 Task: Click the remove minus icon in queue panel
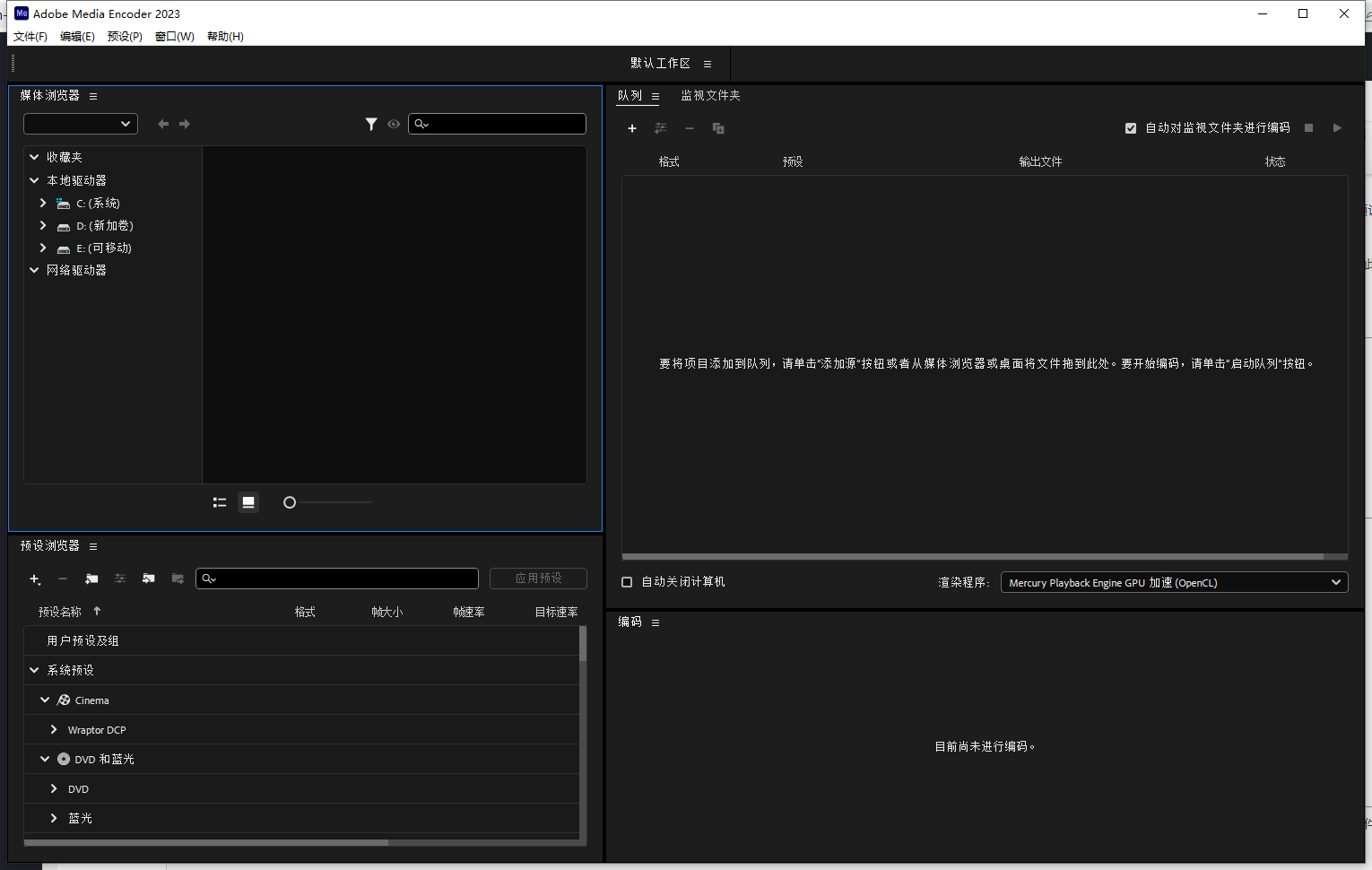tap(690, 128)
